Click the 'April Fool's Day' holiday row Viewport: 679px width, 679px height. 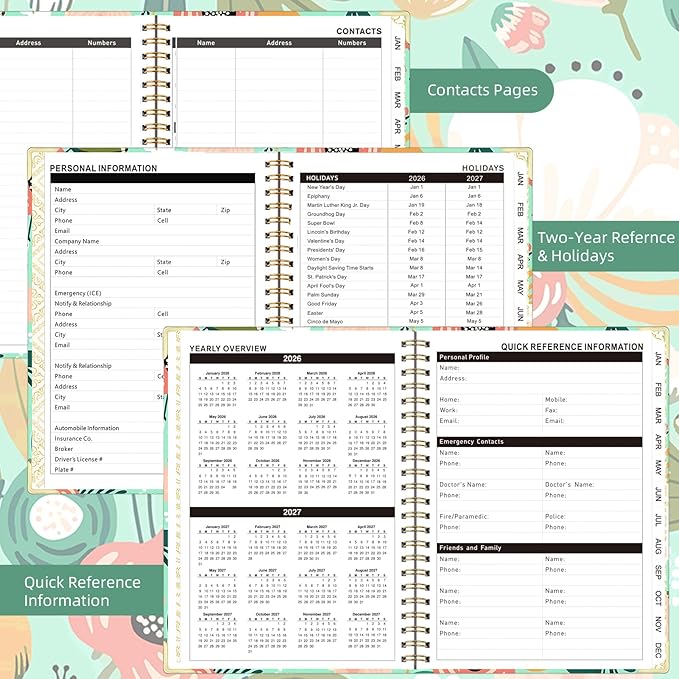coord(402,286)
